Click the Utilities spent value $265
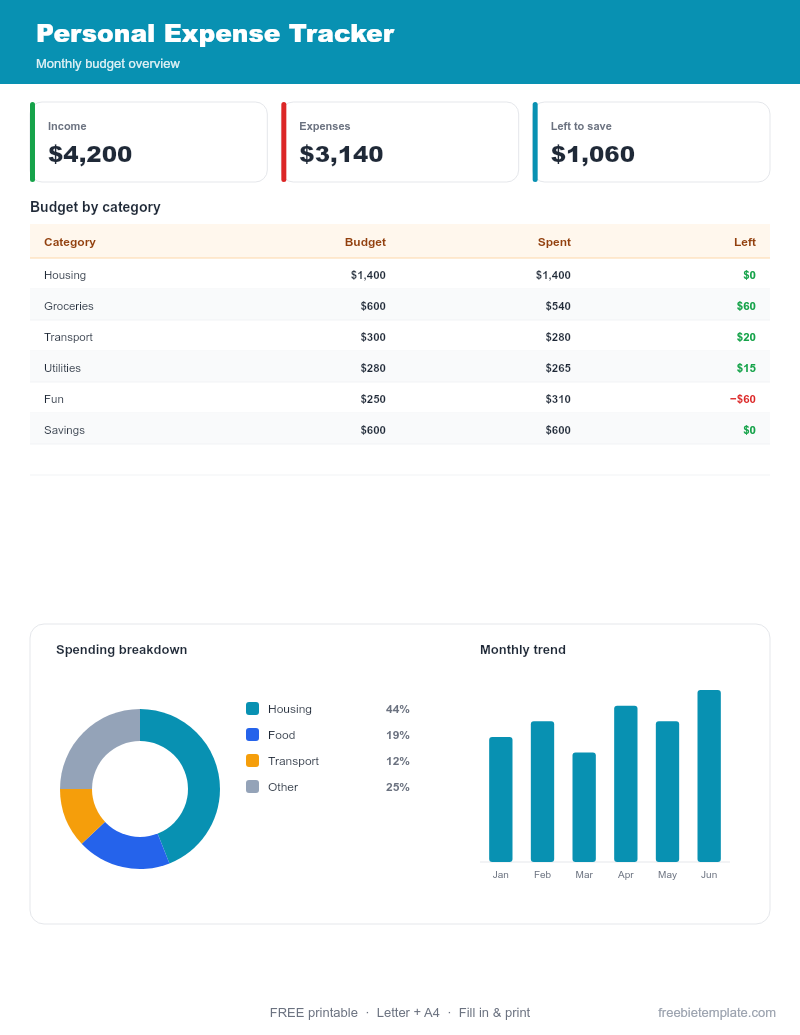 (558, 368)
